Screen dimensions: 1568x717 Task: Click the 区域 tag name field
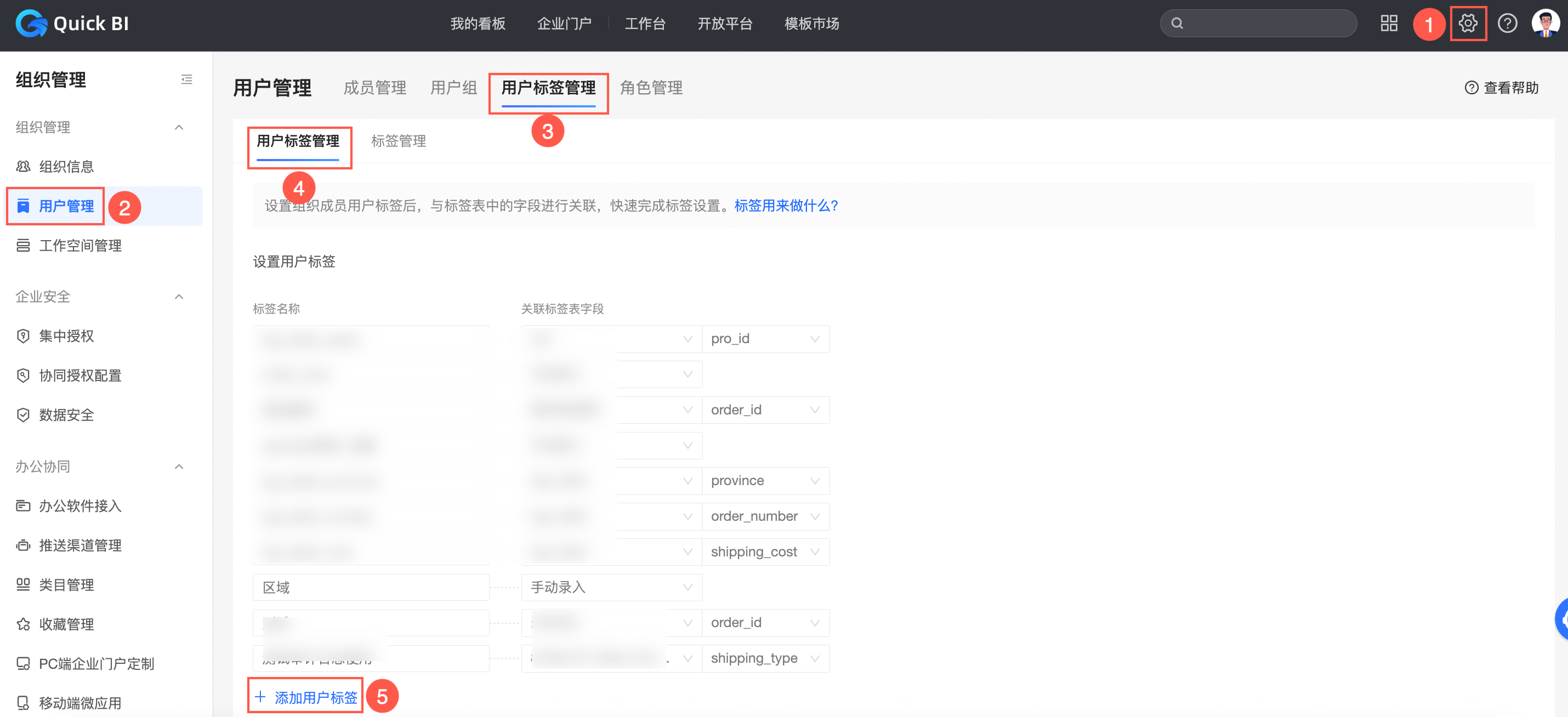(371, 587)
